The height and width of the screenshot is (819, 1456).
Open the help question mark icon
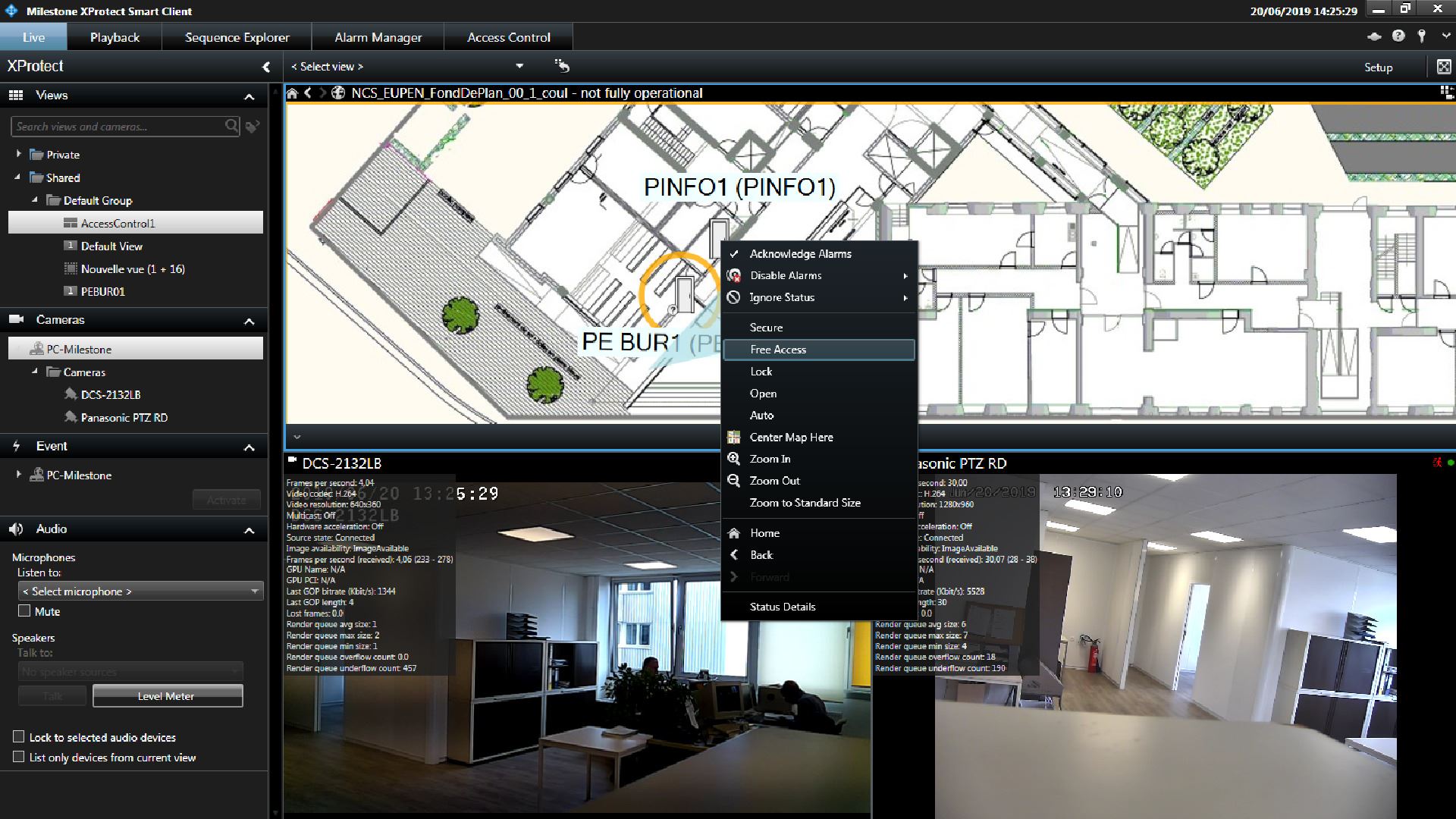(1398, 36)
